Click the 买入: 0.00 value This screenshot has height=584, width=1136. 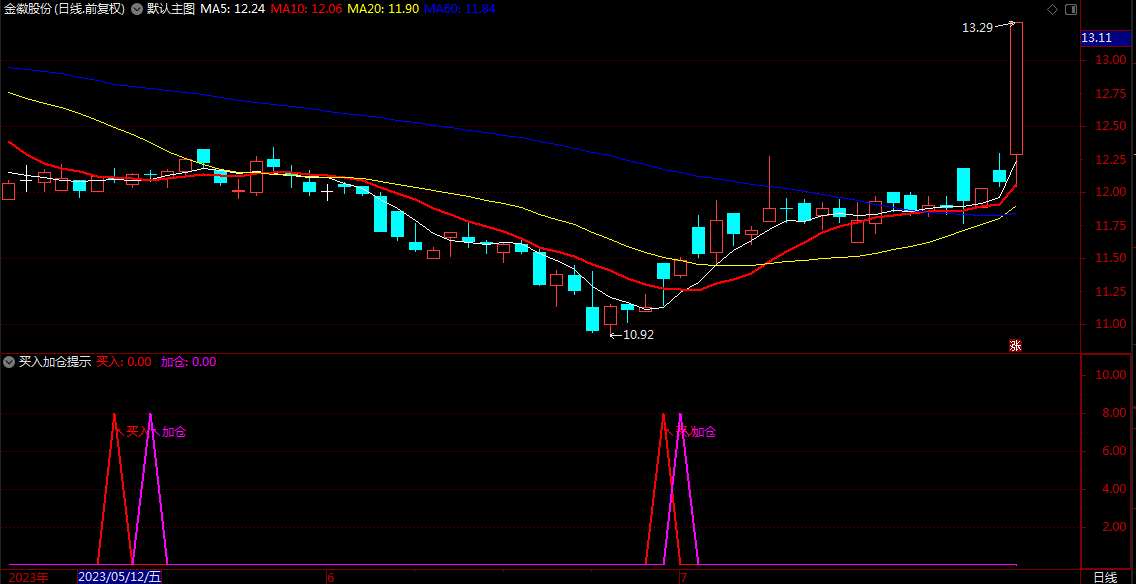(124, 362)
